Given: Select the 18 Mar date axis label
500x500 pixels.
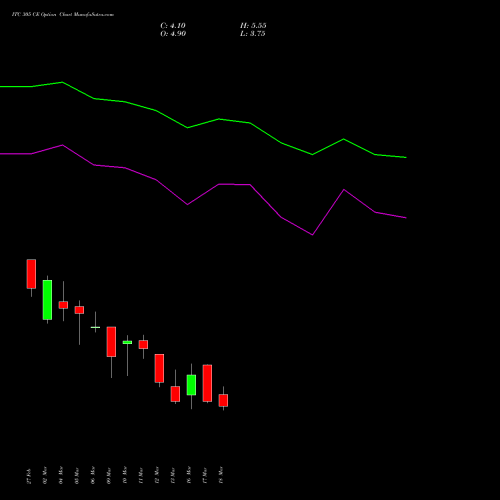Looking at the screenshot, I should pyautogui.click(x=221, y=475).
